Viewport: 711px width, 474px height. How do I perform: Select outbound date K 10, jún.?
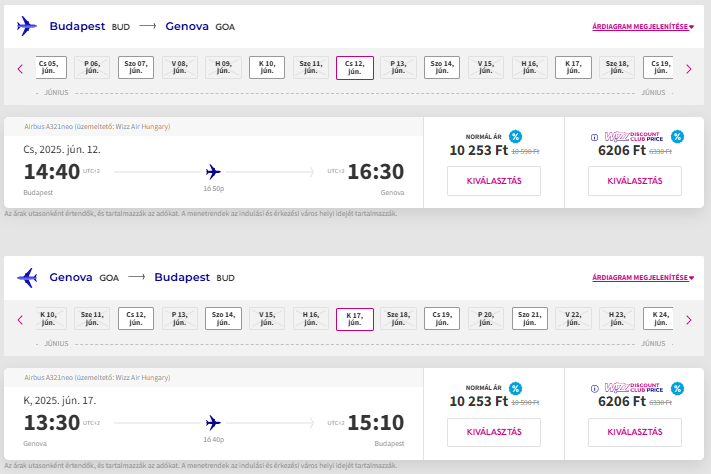[267, 68]
